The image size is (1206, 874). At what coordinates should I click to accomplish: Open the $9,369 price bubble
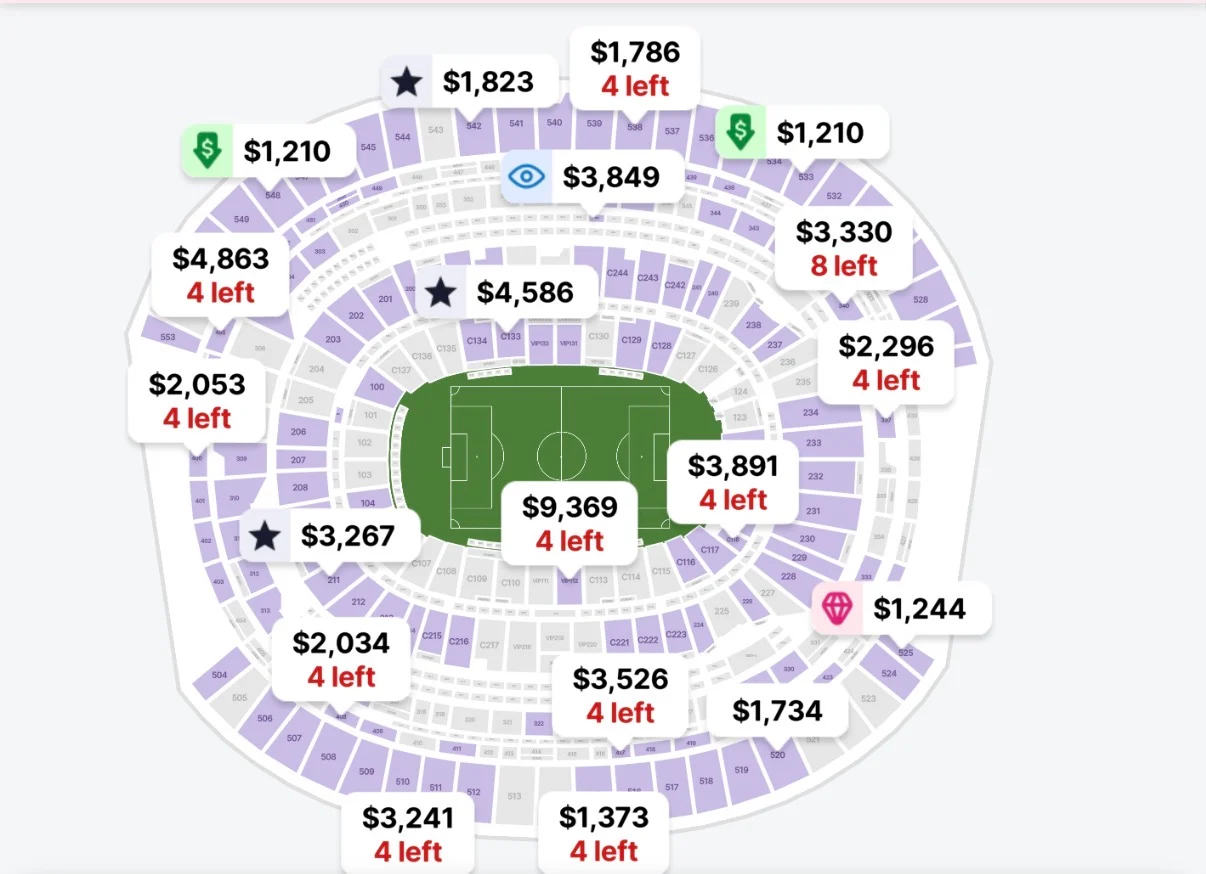point(570,523)
